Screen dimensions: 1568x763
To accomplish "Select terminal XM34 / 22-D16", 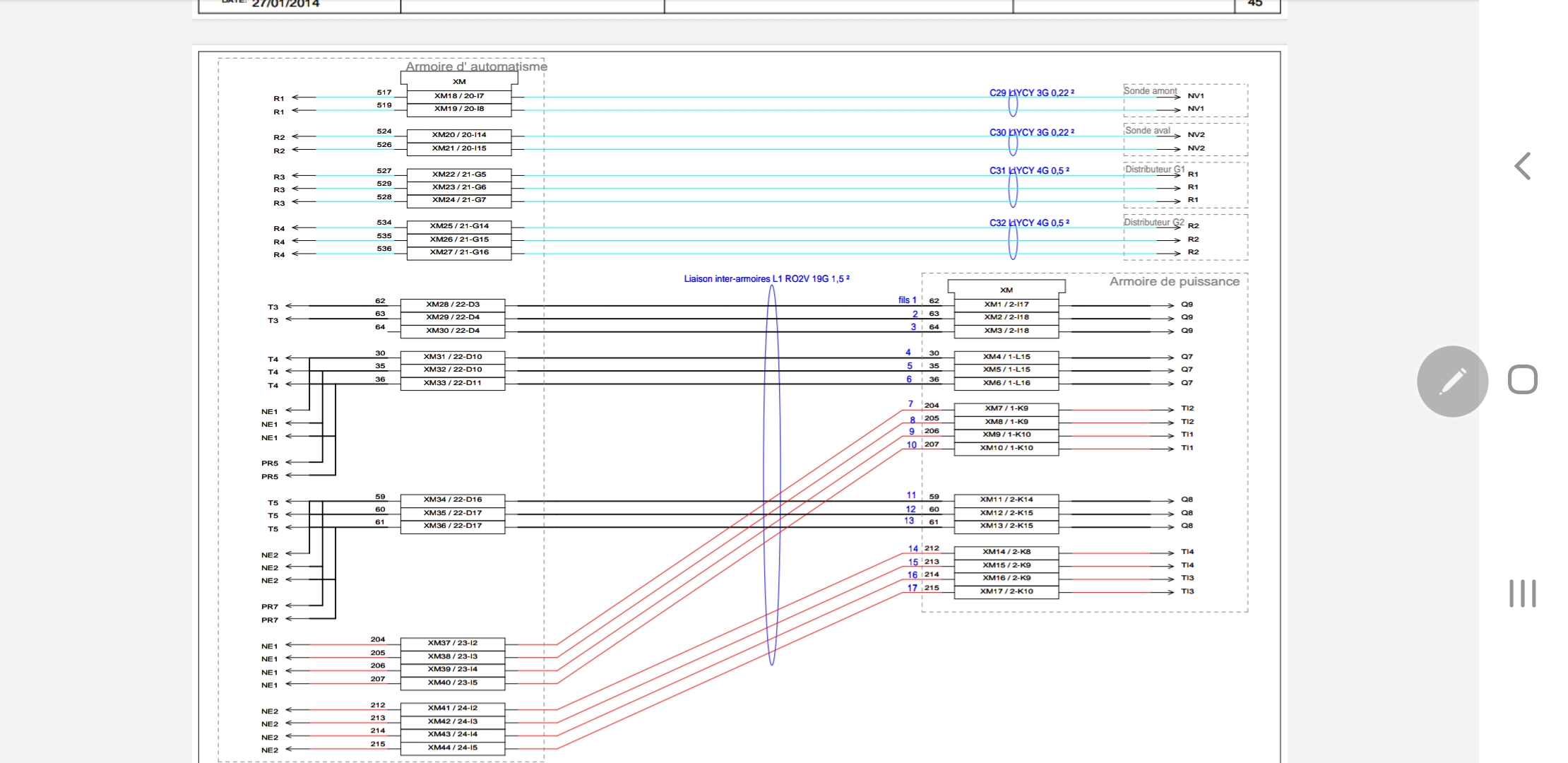I will point(453,499).
